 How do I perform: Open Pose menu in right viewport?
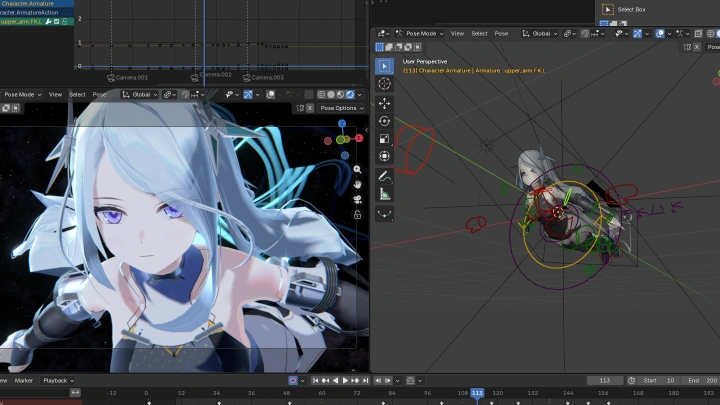click(501, 34)
